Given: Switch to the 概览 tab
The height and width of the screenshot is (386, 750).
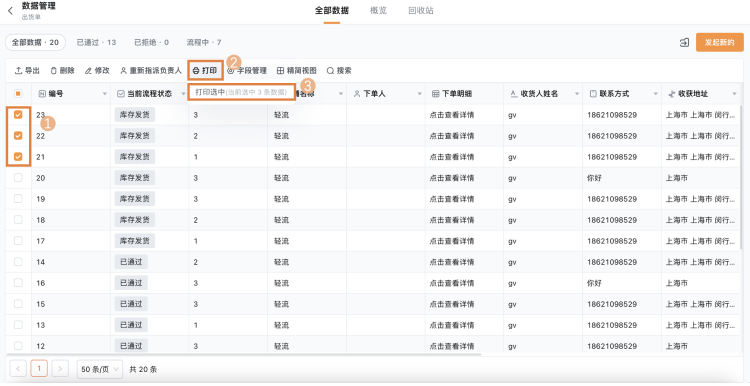Looking at the screenshot, I should tap(378, 11).
